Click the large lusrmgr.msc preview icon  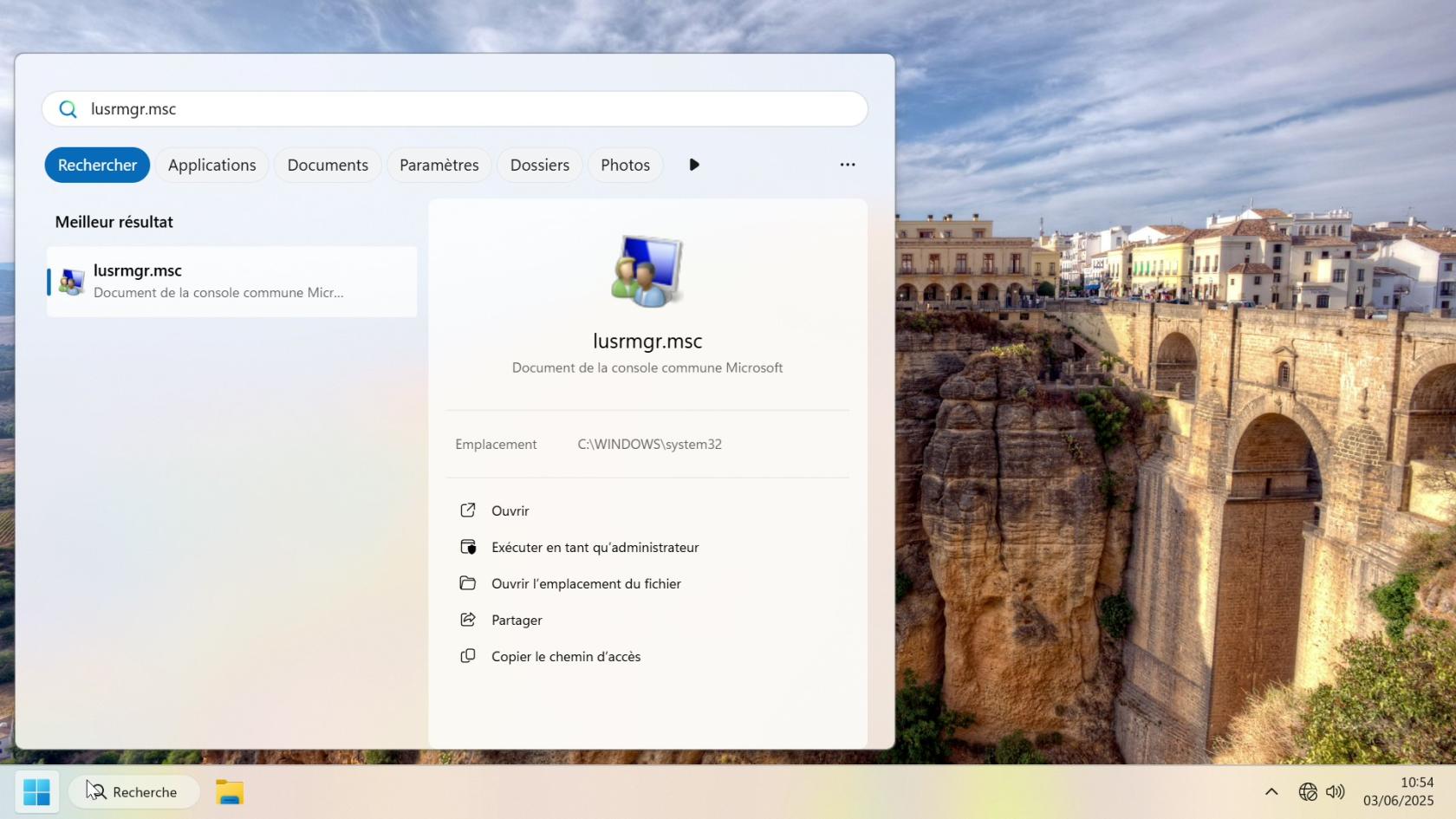tap(647, 271)
